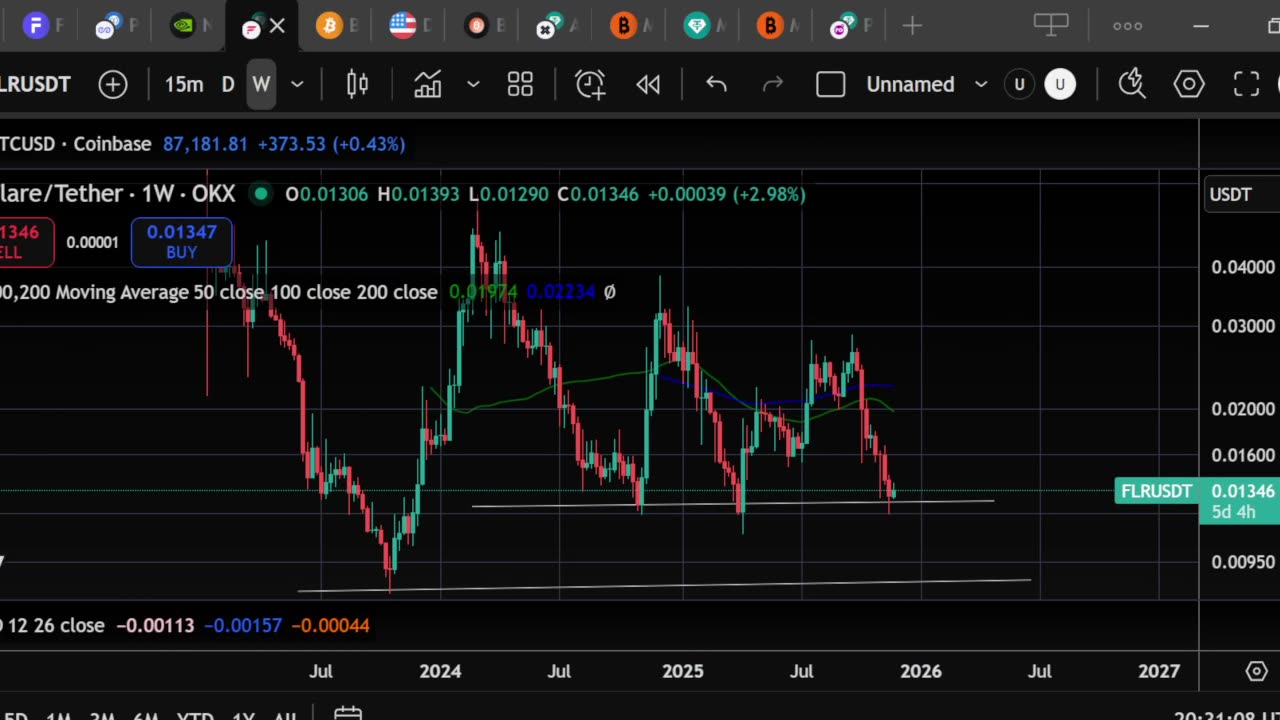Undo the last chart action
Screen dimensions: 1280x720
pos(716,85)
